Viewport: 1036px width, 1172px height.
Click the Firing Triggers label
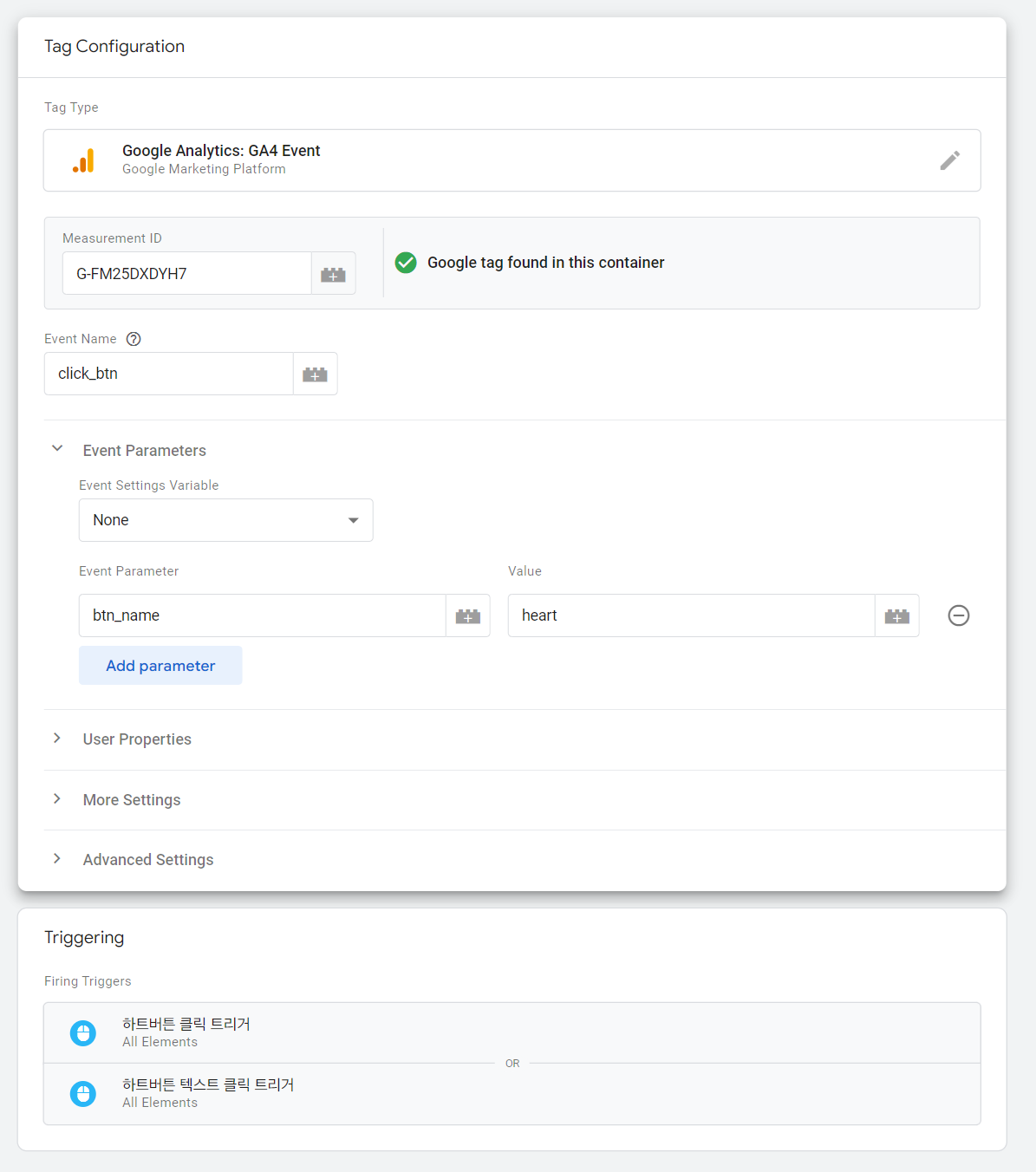88,981
